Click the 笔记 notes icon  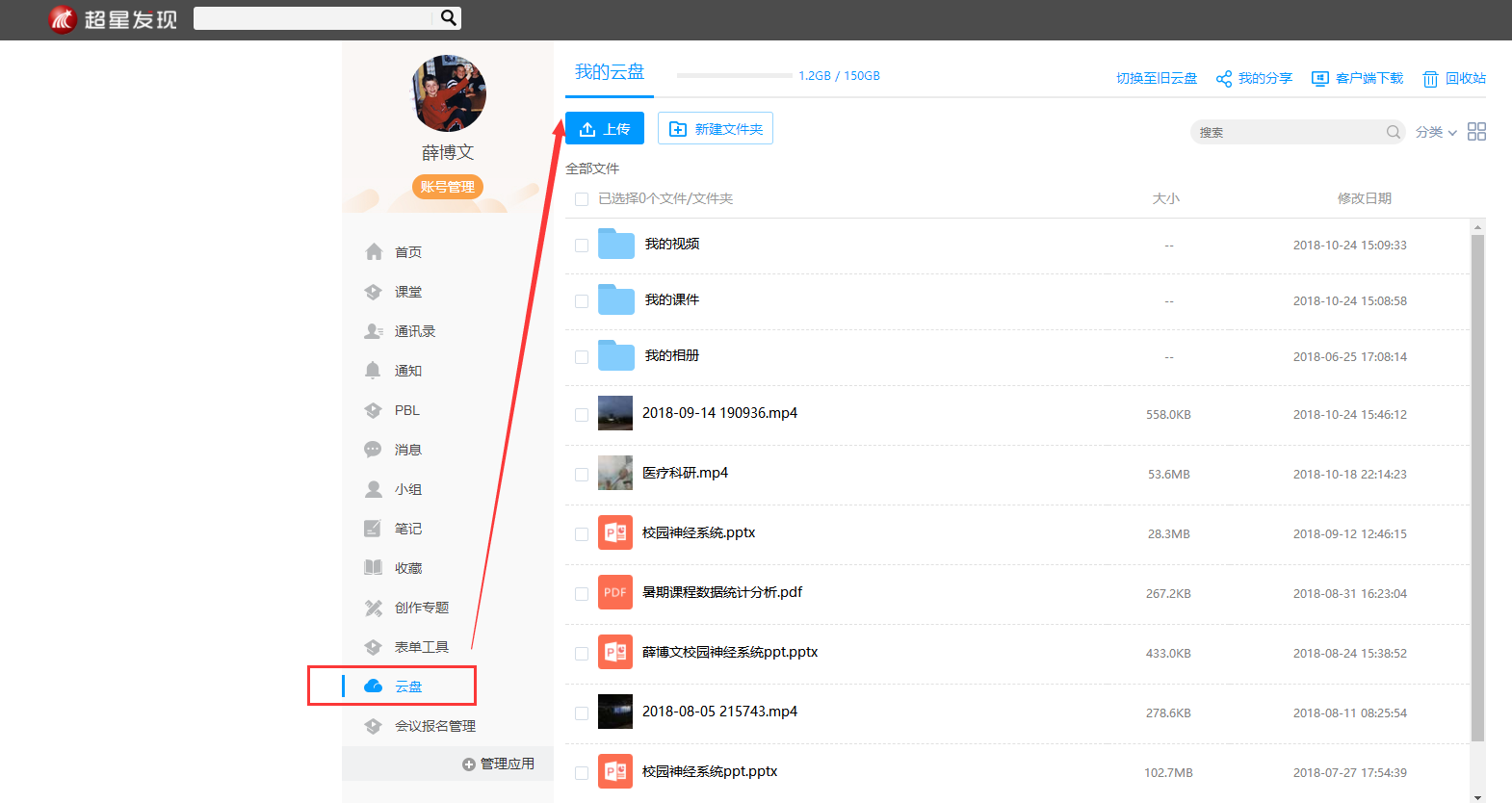pos(373,529)
